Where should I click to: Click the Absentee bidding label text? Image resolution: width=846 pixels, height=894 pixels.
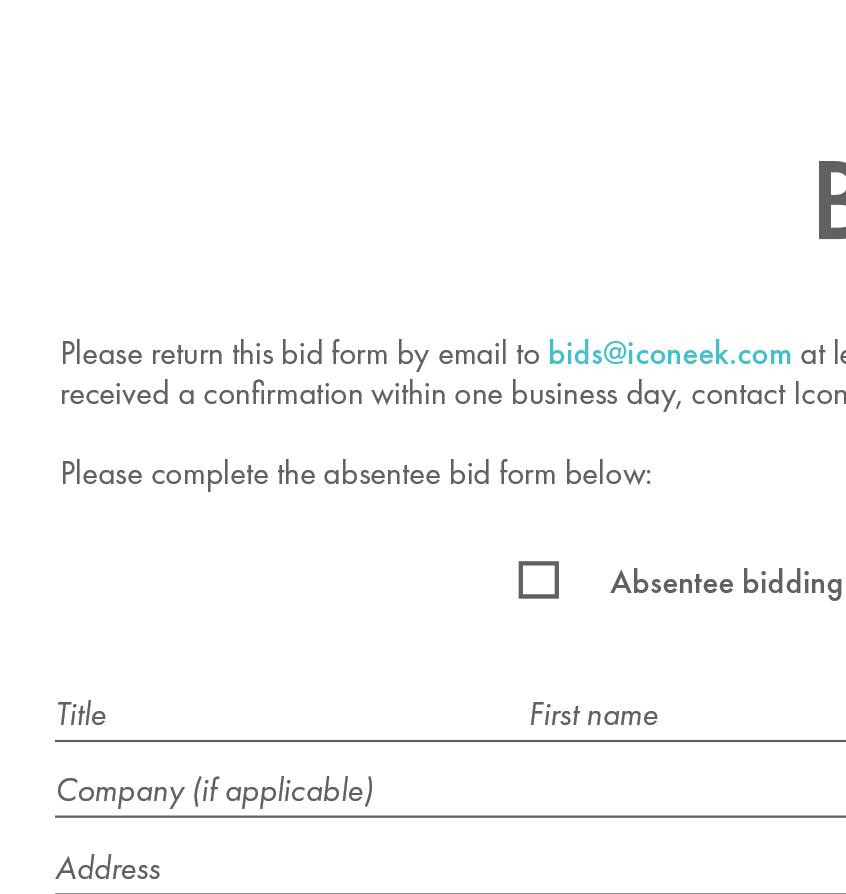(x=727, y=583)
